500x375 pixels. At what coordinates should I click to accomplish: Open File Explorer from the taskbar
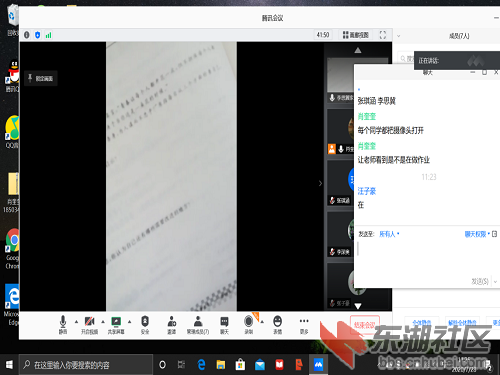221,365
